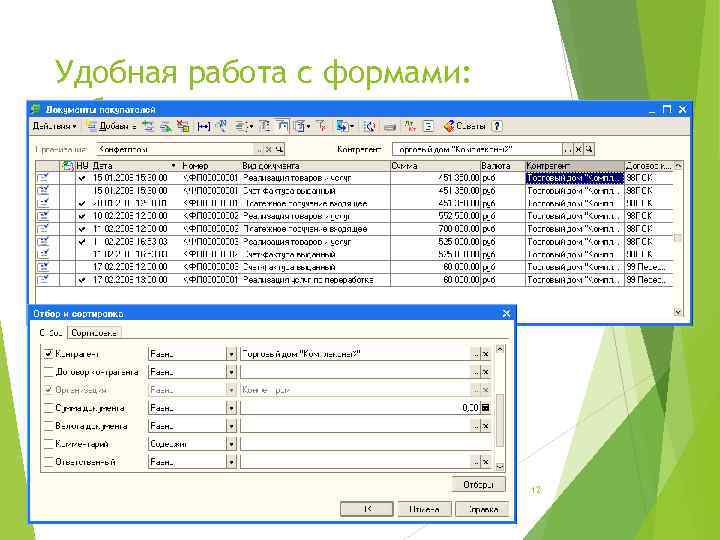Open the Организация field magnifier icon
The width and height of the screenshot is (720, 540).
tap(279, 150)
